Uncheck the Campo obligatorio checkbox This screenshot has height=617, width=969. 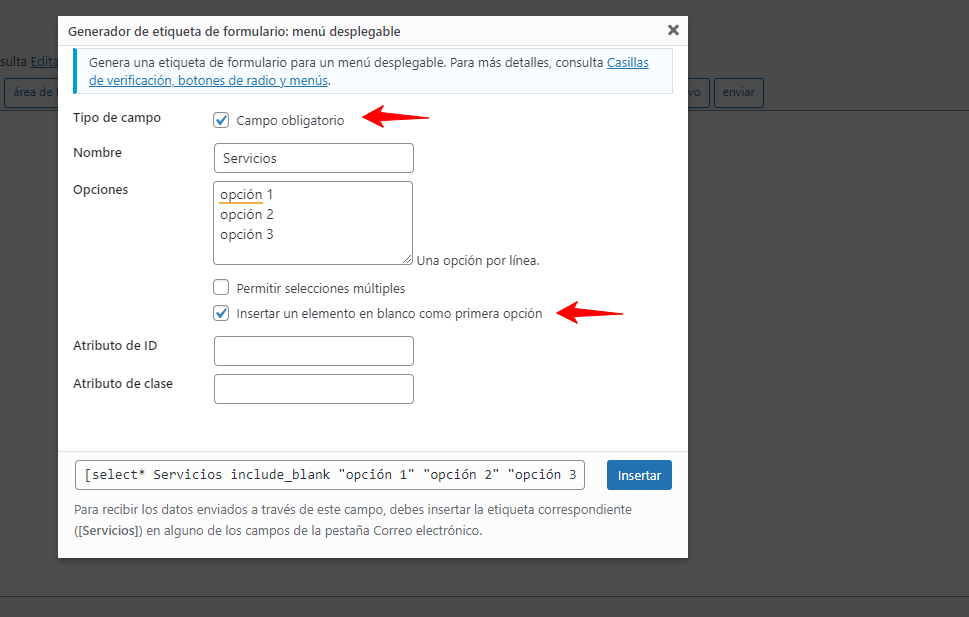pos(221,120)
